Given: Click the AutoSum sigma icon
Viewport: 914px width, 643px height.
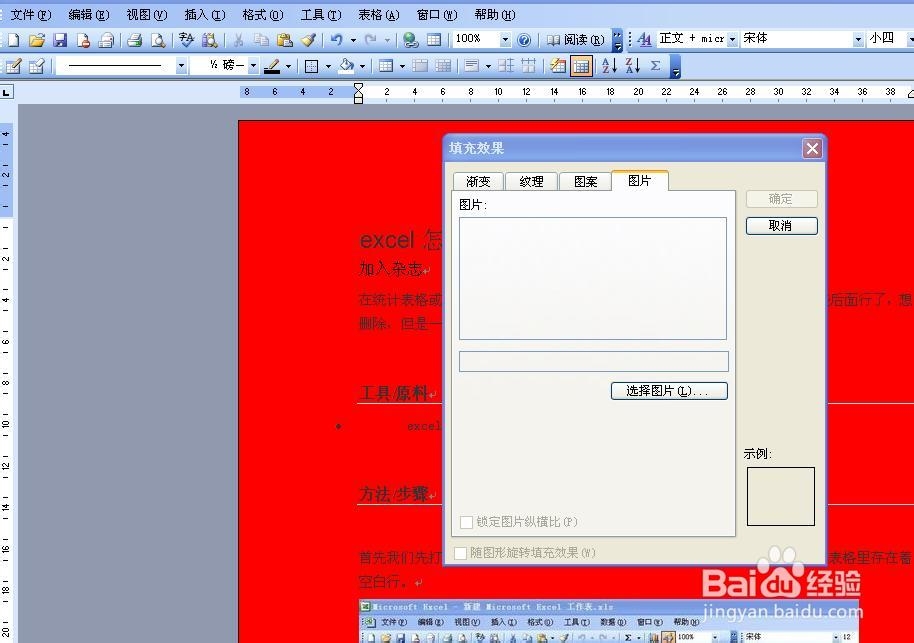Looking at the screenshot, I should click(x=656, y=66).
